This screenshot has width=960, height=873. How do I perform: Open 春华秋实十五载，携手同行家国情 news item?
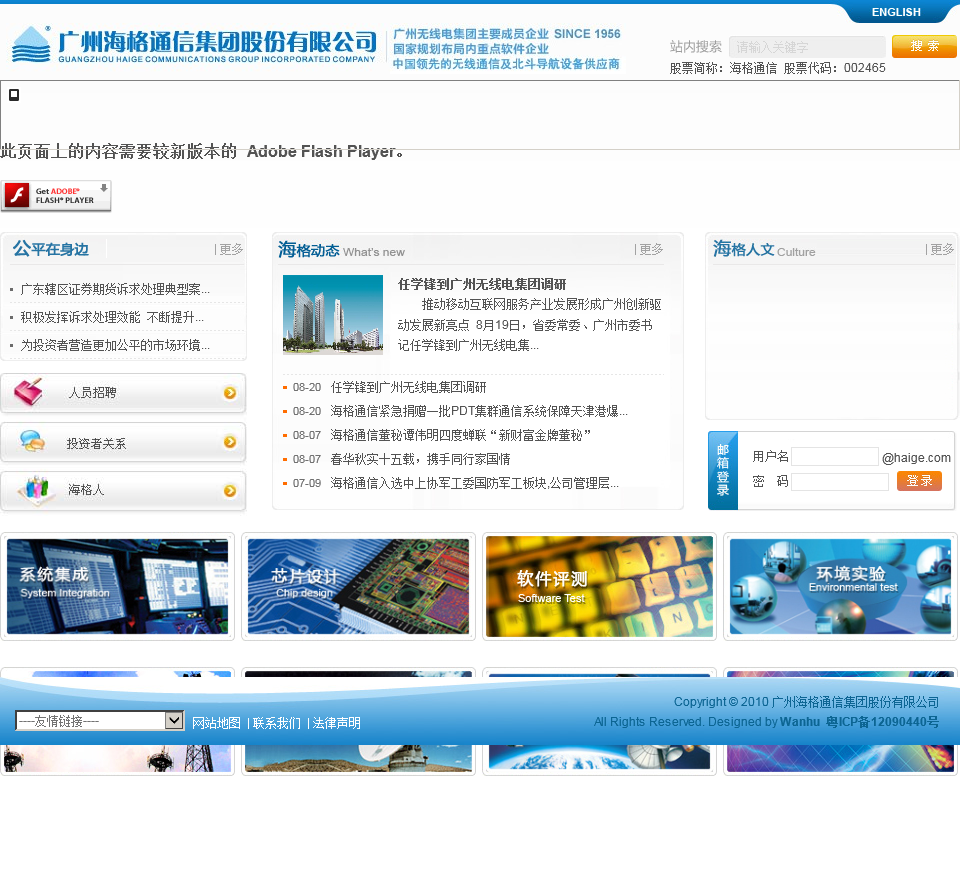point(420,459)
